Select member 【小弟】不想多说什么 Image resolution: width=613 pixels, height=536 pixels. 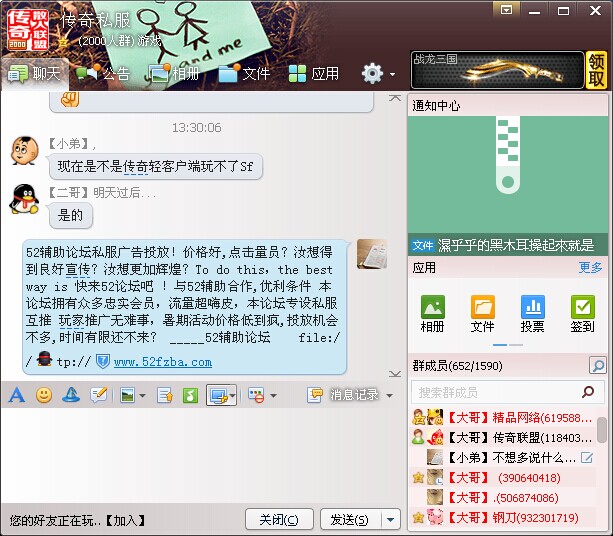tap(504, 457)
